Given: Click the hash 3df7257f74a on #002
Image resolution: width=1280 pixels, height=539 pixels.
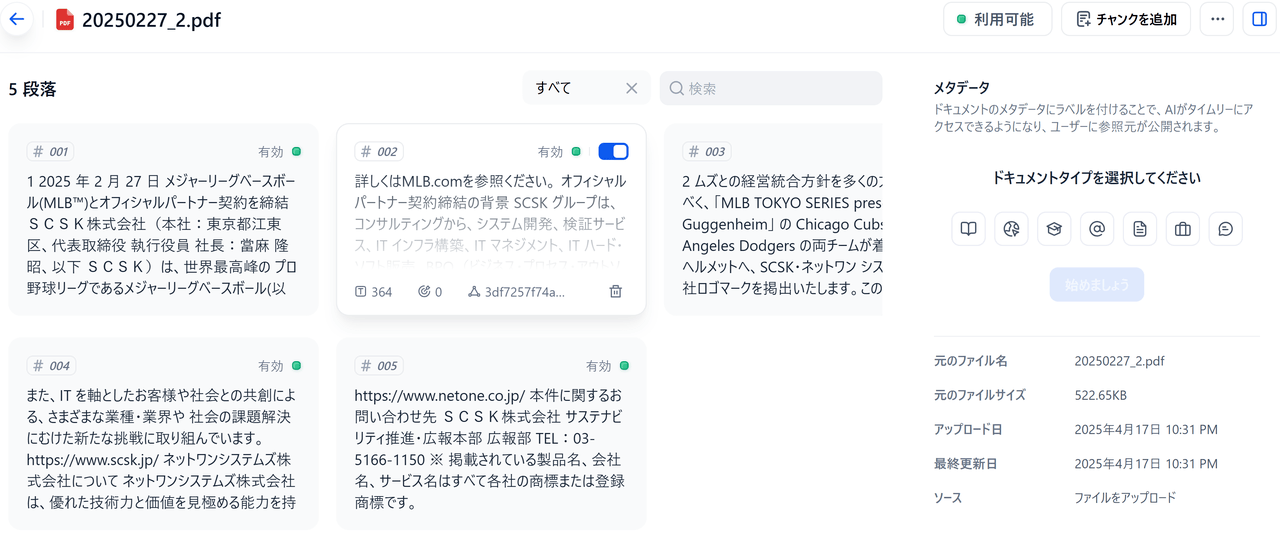Looking at the screenshot, I should (x=516, y=292).
